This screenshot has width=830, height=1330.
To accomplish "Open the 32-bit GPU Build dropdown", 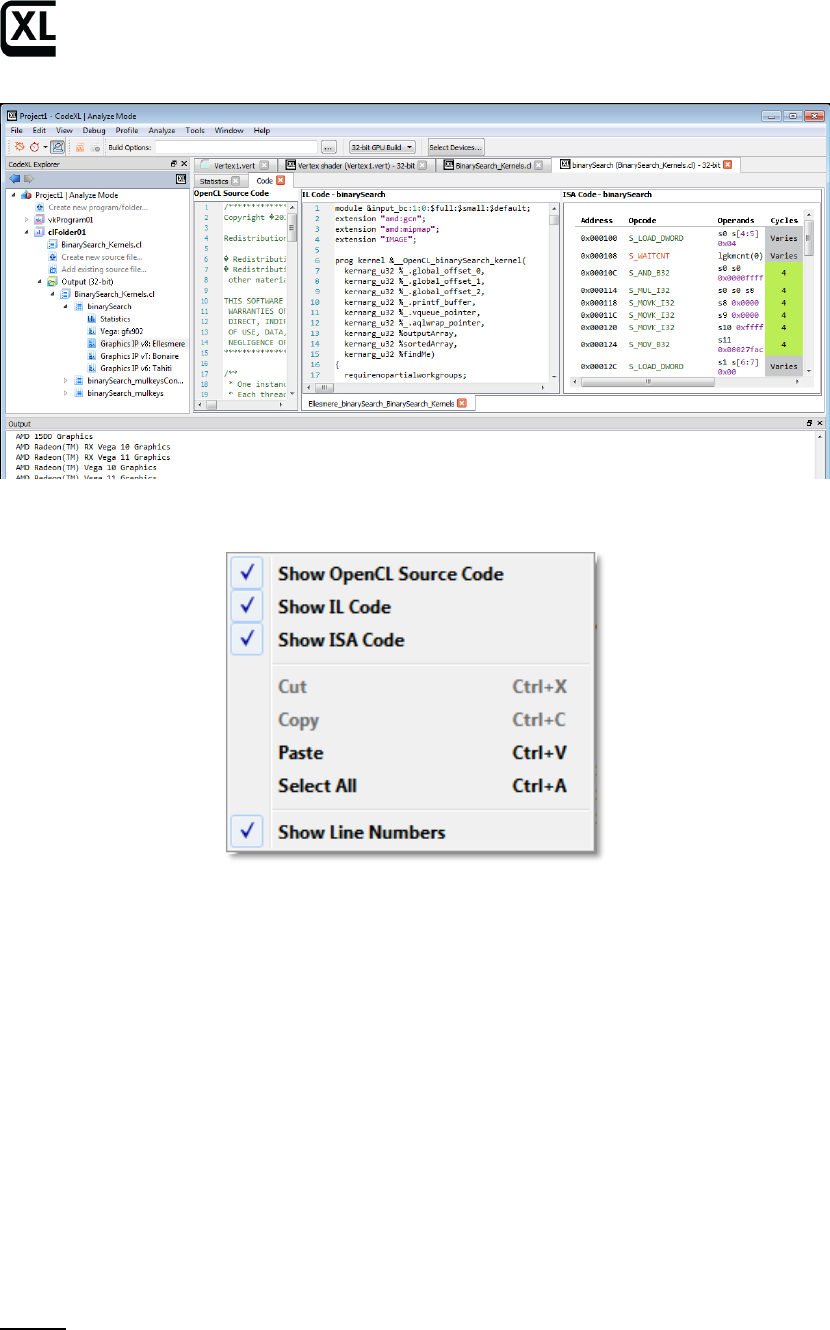I will point(382,147).
